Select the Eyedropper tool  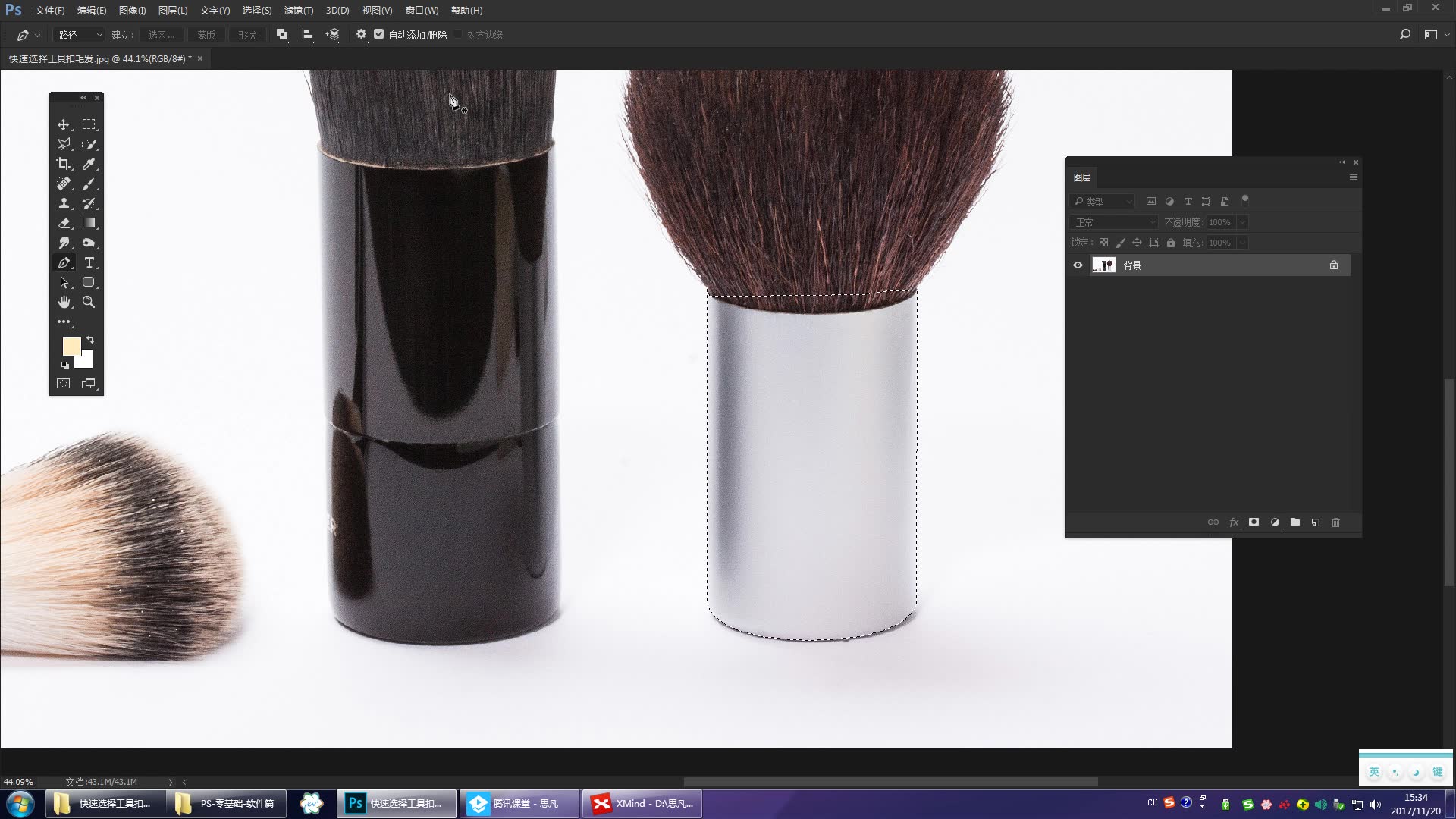[89, 164]
